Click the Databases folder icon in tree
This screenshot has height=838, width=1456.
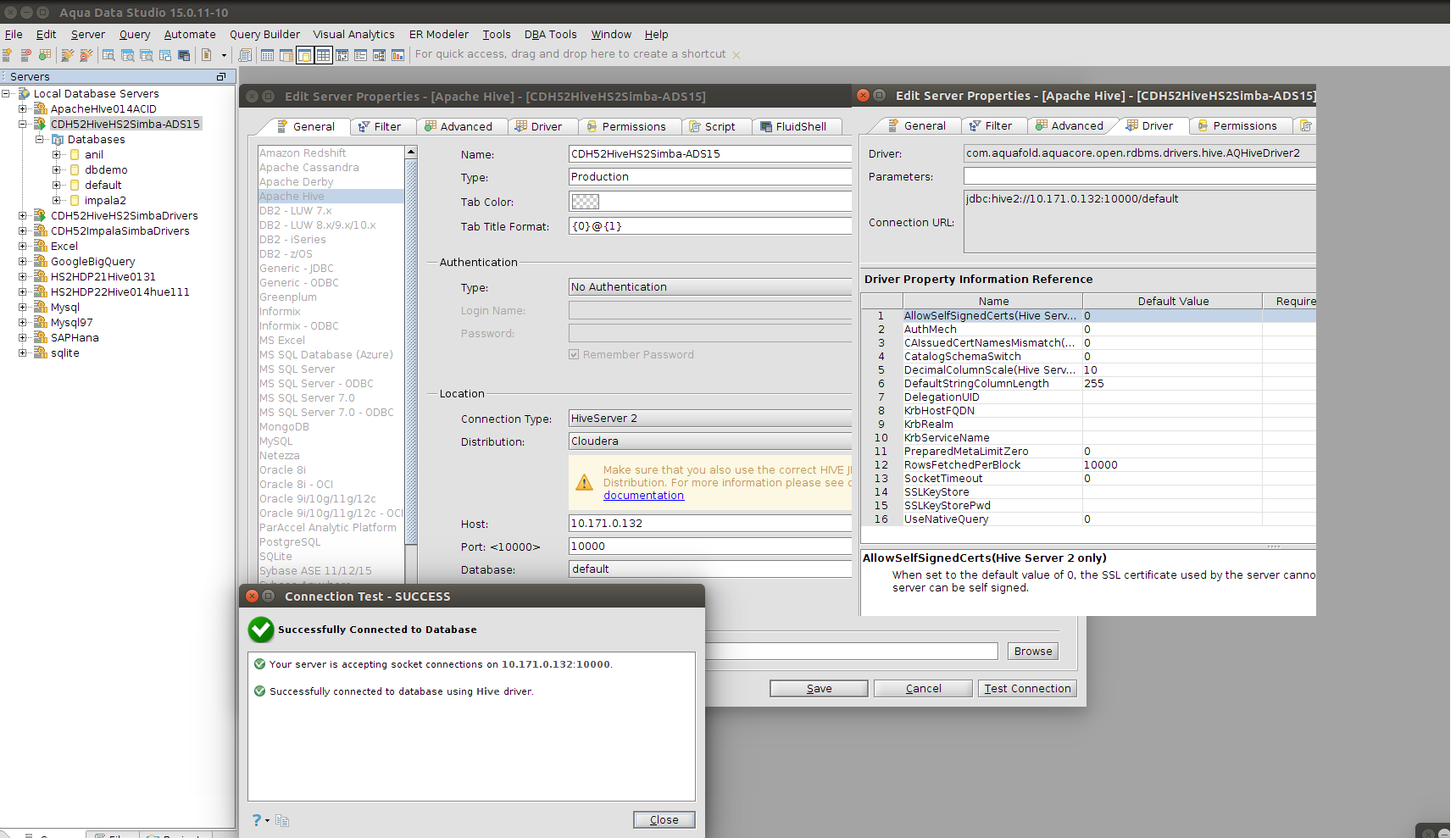pyautogui.click(x=58, y=139)
